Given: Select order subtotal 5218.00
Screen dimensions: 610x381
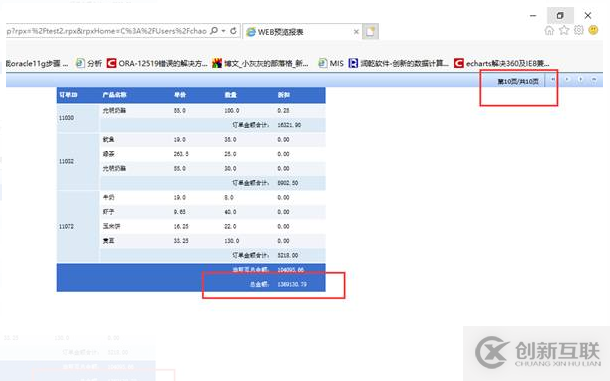Looking at the screenshot, I should [287, 255].
